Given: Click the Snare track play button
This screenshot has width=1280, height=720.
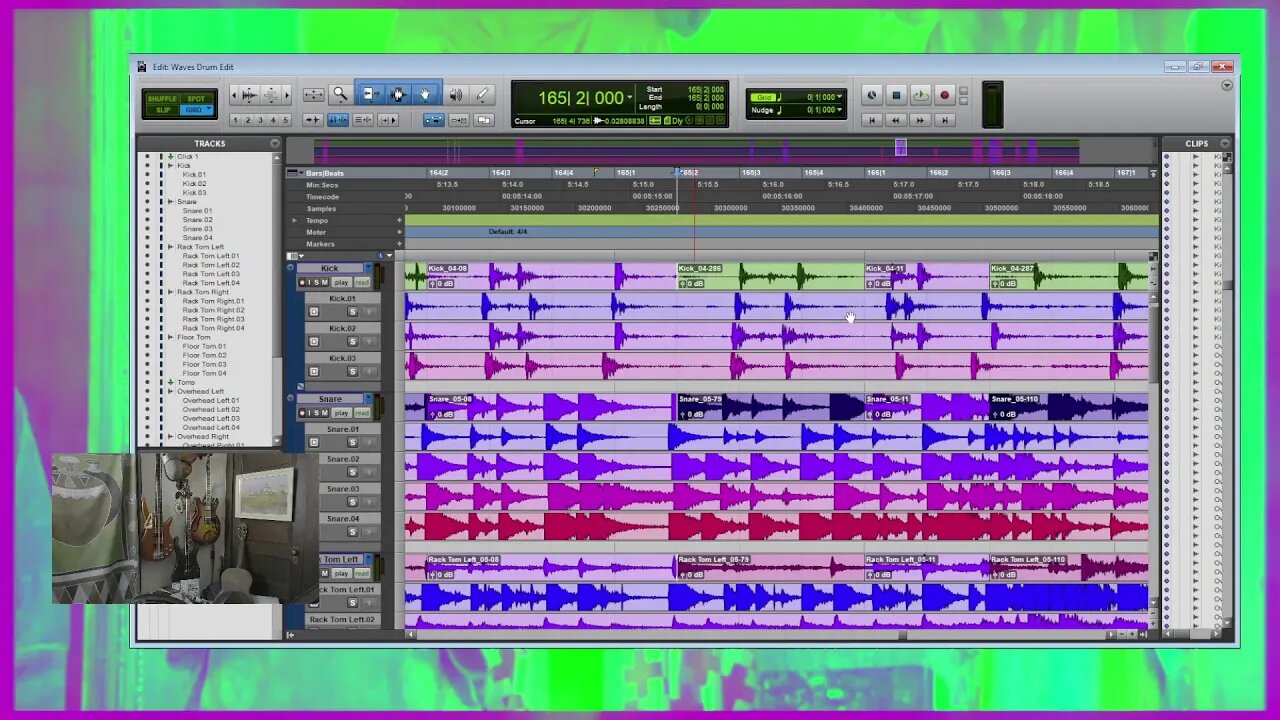Looking at the screenshot, I should (341, 413).
